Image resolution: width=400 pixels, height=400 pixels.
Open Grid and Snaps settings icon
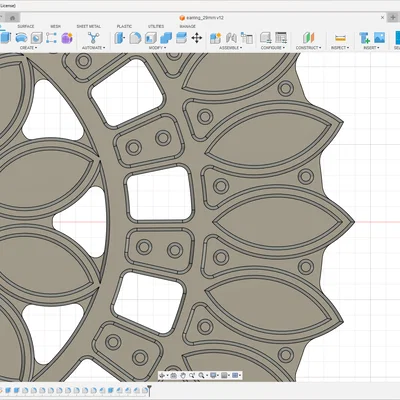pos(224,376)
